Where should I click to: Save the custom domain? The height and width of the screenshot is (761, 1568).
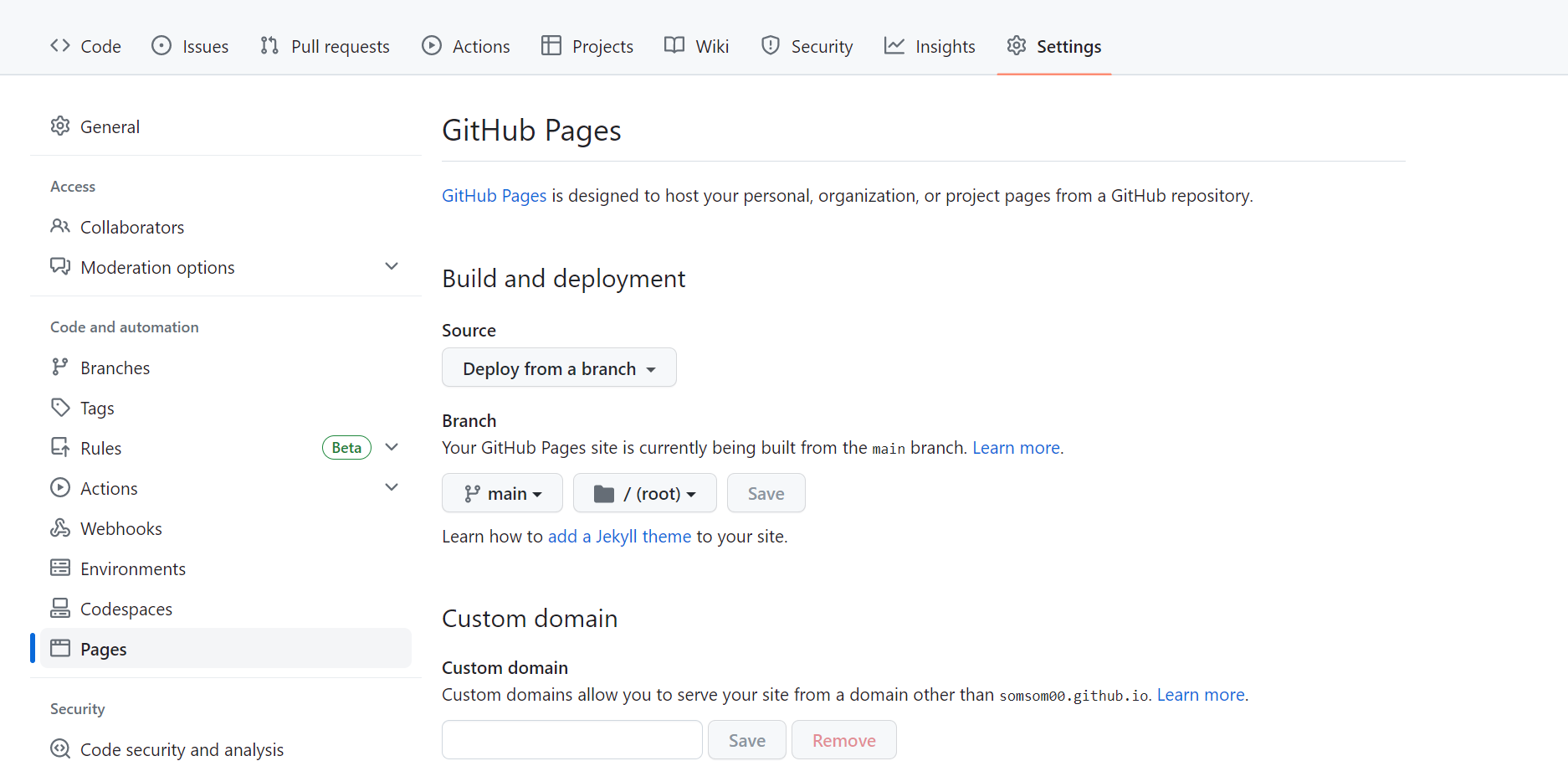(x=747, y=740)
